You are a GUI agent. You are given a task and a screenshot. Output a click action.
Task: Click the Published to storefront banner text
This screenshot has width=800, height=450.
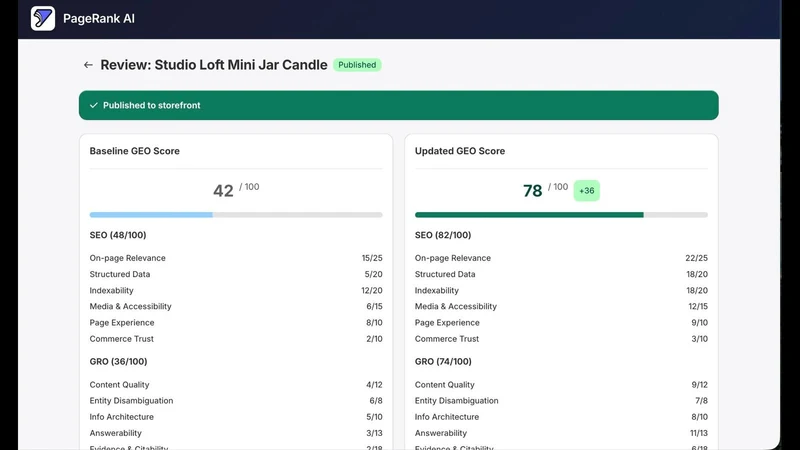tap(152, 105)
